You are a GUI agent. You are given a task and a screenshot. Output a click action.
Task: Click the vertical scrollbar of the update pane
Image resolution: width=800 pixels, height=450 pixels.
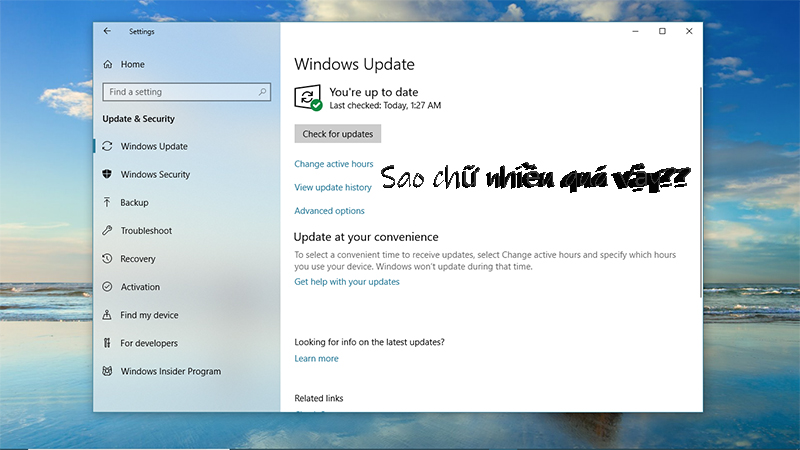click(x=701, y=193)
